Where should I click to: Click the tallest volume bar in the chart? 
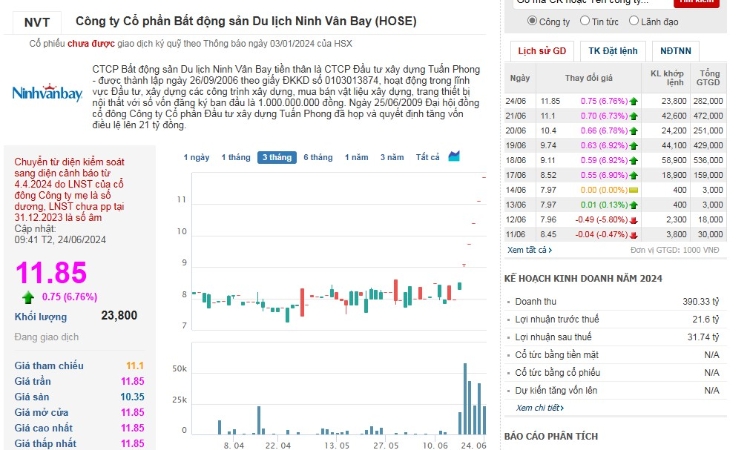pos(465,398)
